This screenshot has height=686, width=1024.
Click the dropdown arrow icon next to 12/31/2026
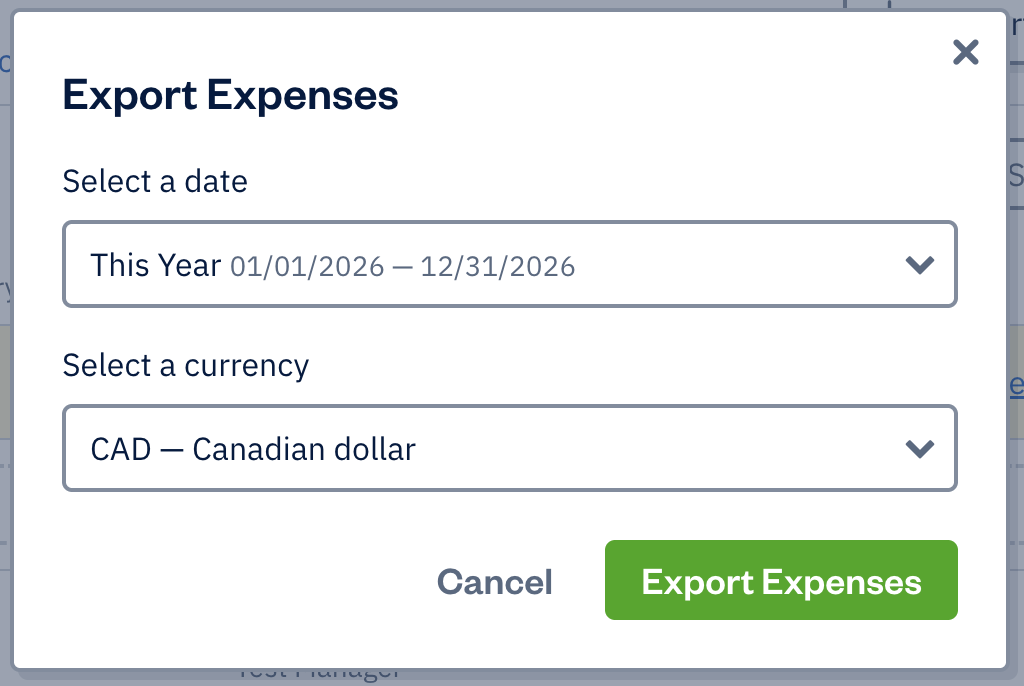(x=918, y=264)
